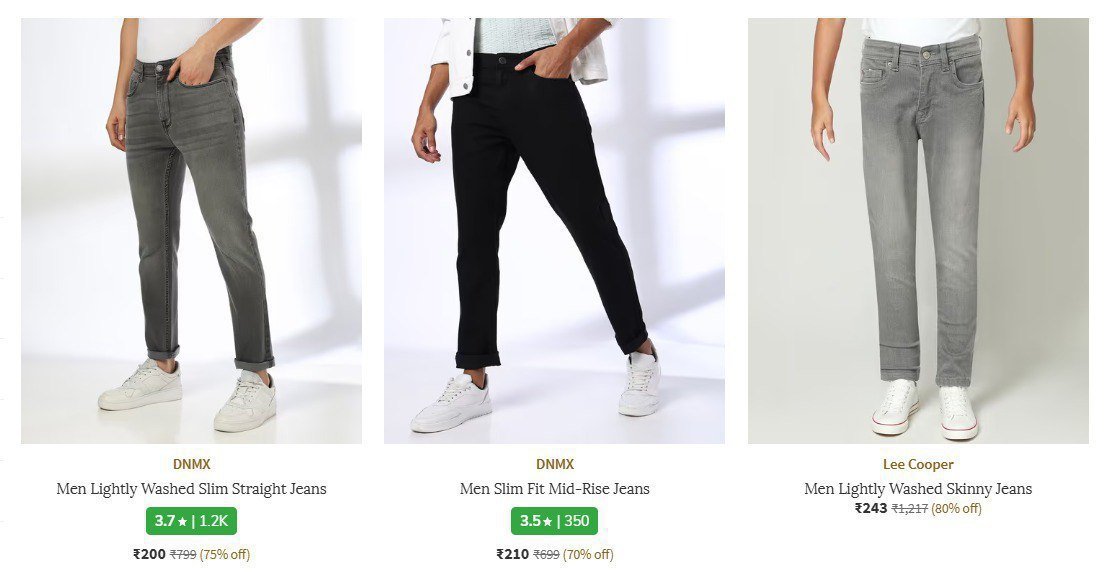Screen dimensions: 1107x572
Task: Click the Lee Cooper brand name
Action: click(918, 464)
